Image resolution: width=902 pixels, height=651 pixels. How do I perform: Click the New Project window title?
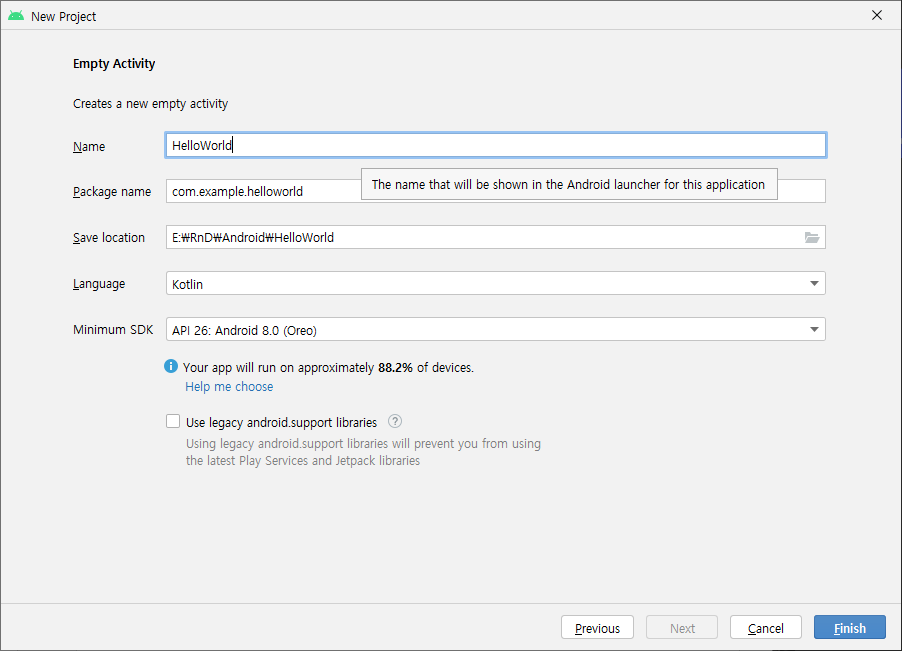(63, 17)
